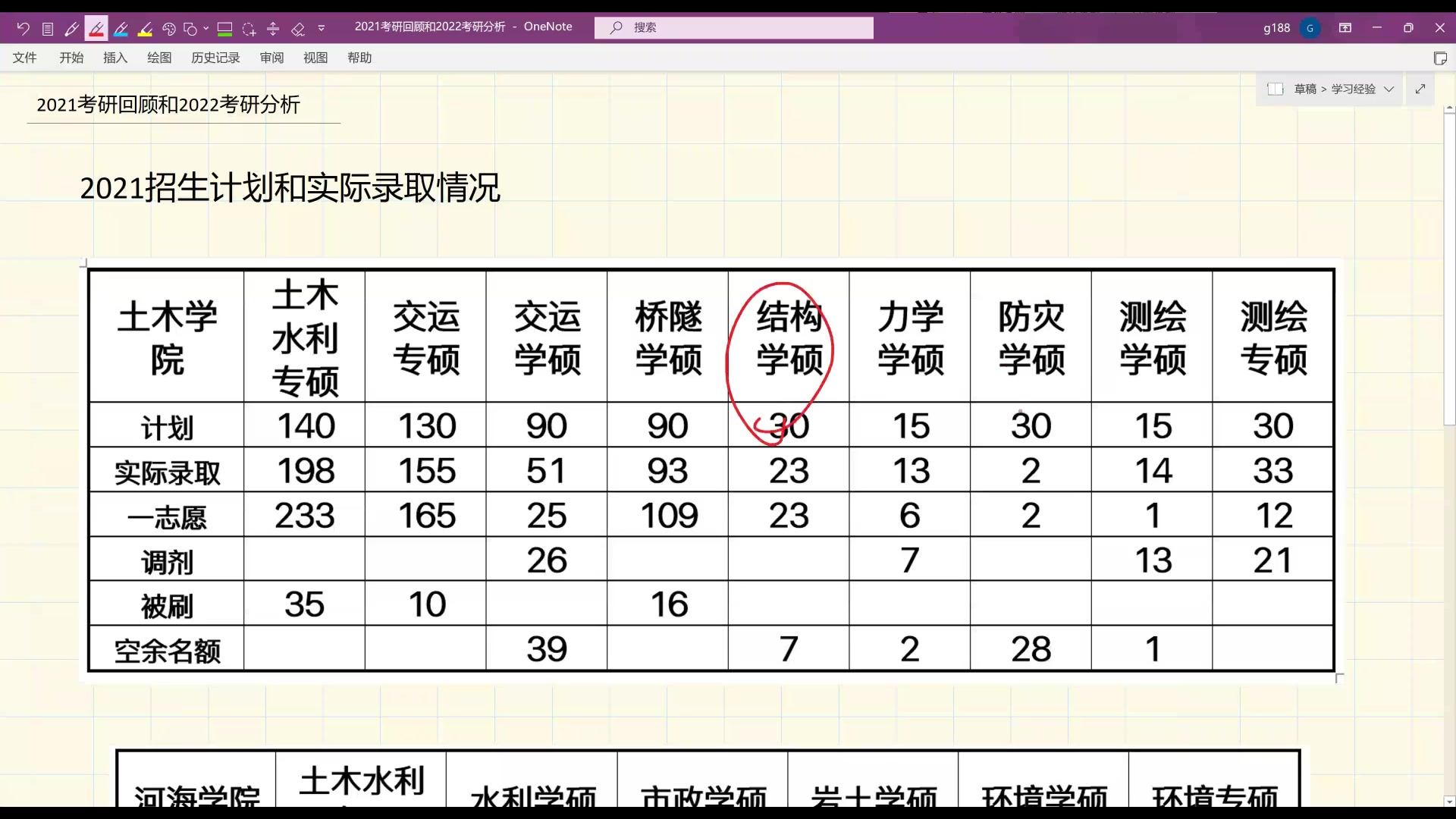Select the Eraser tool
This screenshot has height=819, width=1456.
(x=298, y=28)
